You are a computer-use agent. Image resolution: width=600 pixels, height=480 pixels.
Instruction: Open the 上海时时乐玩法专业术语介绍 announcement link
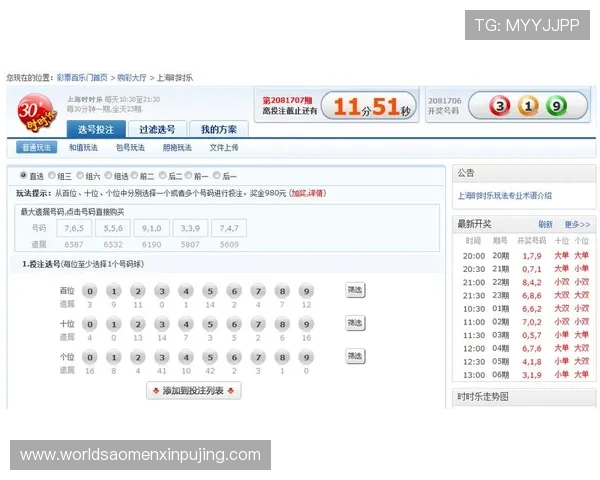[505, 196]
